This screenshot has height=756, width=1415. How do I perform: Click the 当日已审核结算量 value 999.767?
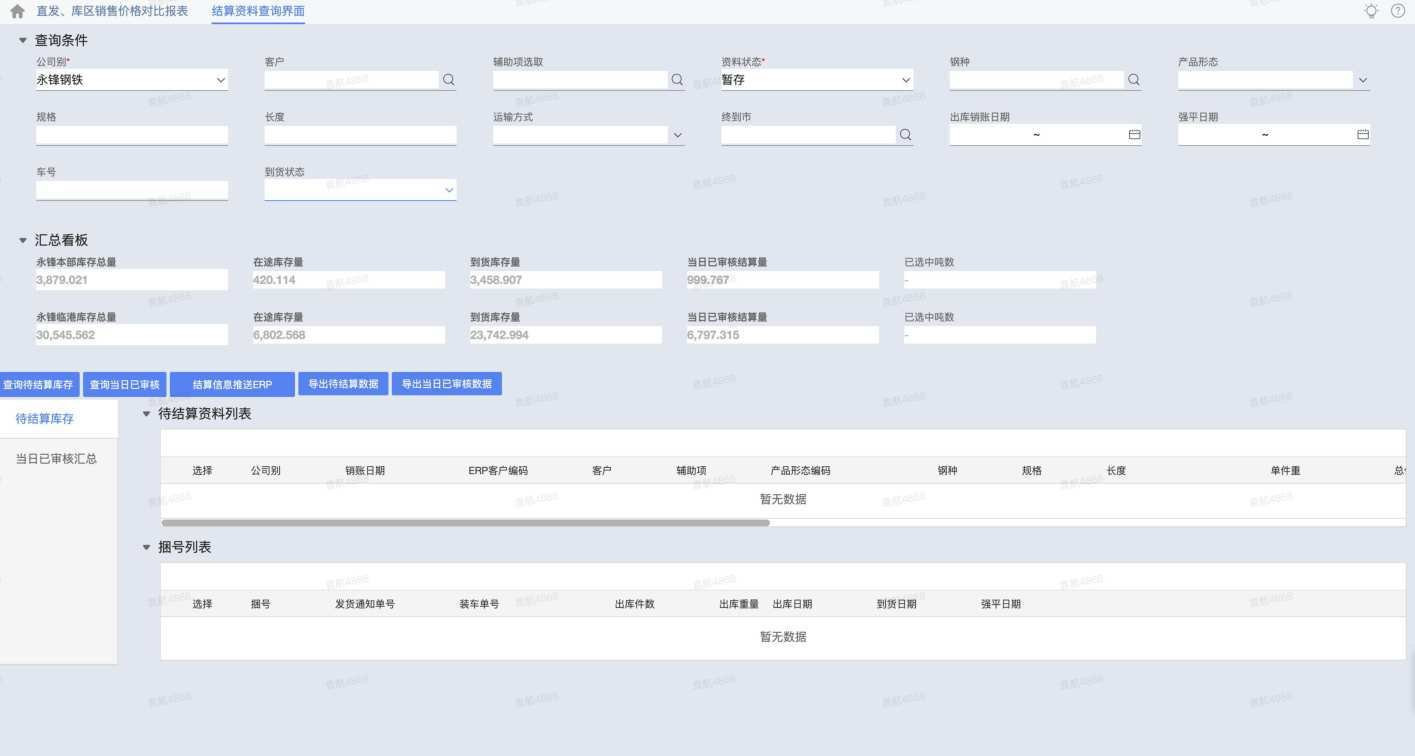pos(783,280)
